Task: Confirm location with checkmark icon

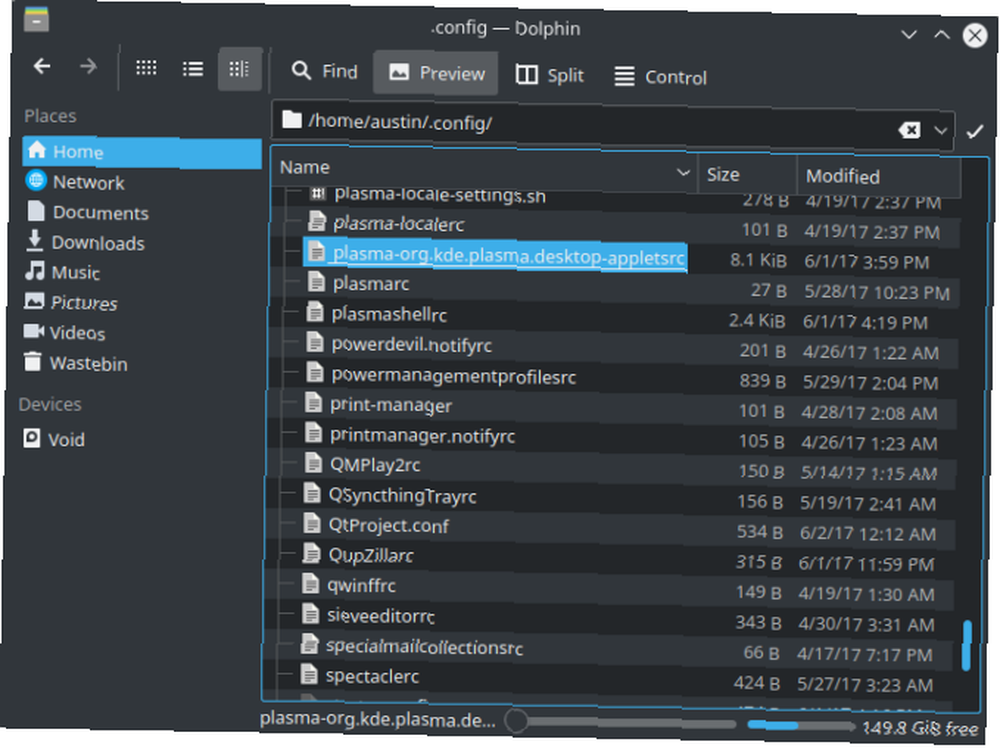Action: pos(974,131)
